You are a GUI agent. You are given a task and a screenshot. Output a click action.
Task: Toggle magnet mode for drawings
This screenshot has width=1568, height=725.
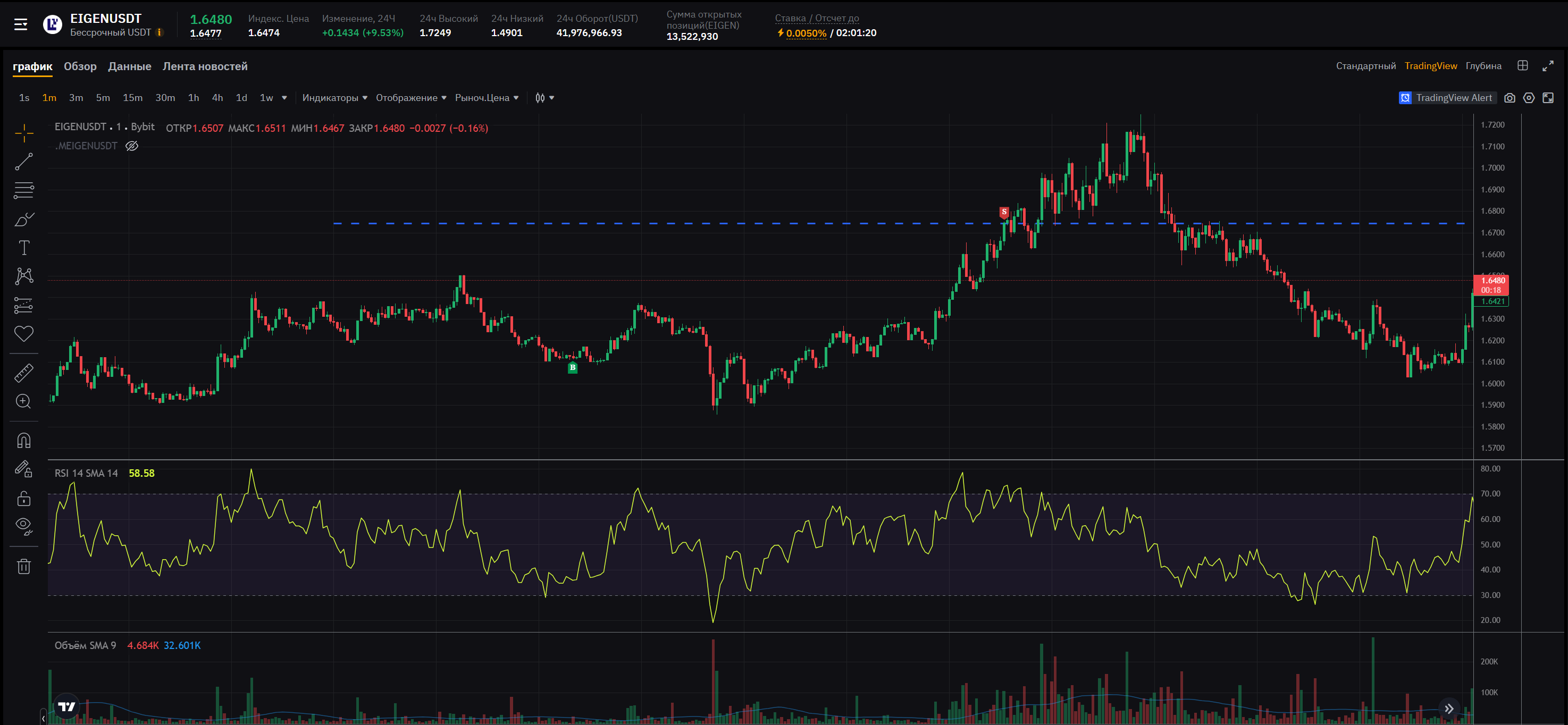point(24,440)
